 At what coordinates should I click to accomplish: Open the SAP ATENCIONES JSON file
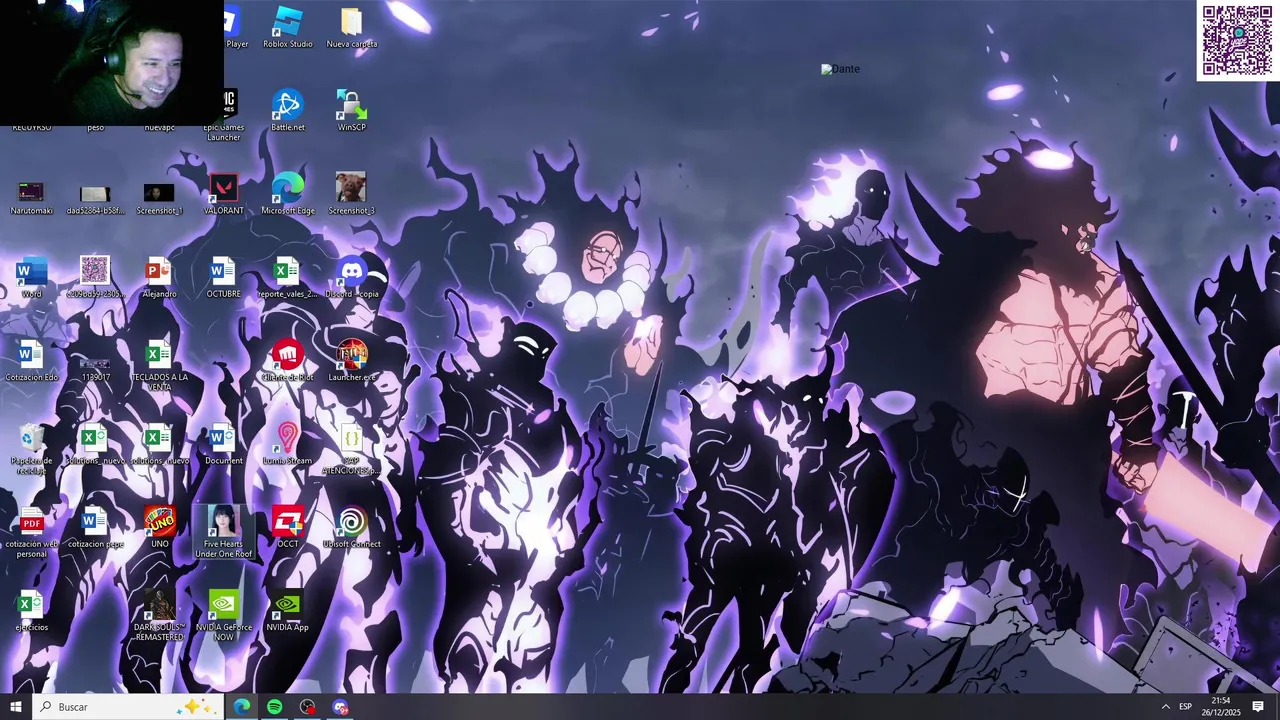351,449
